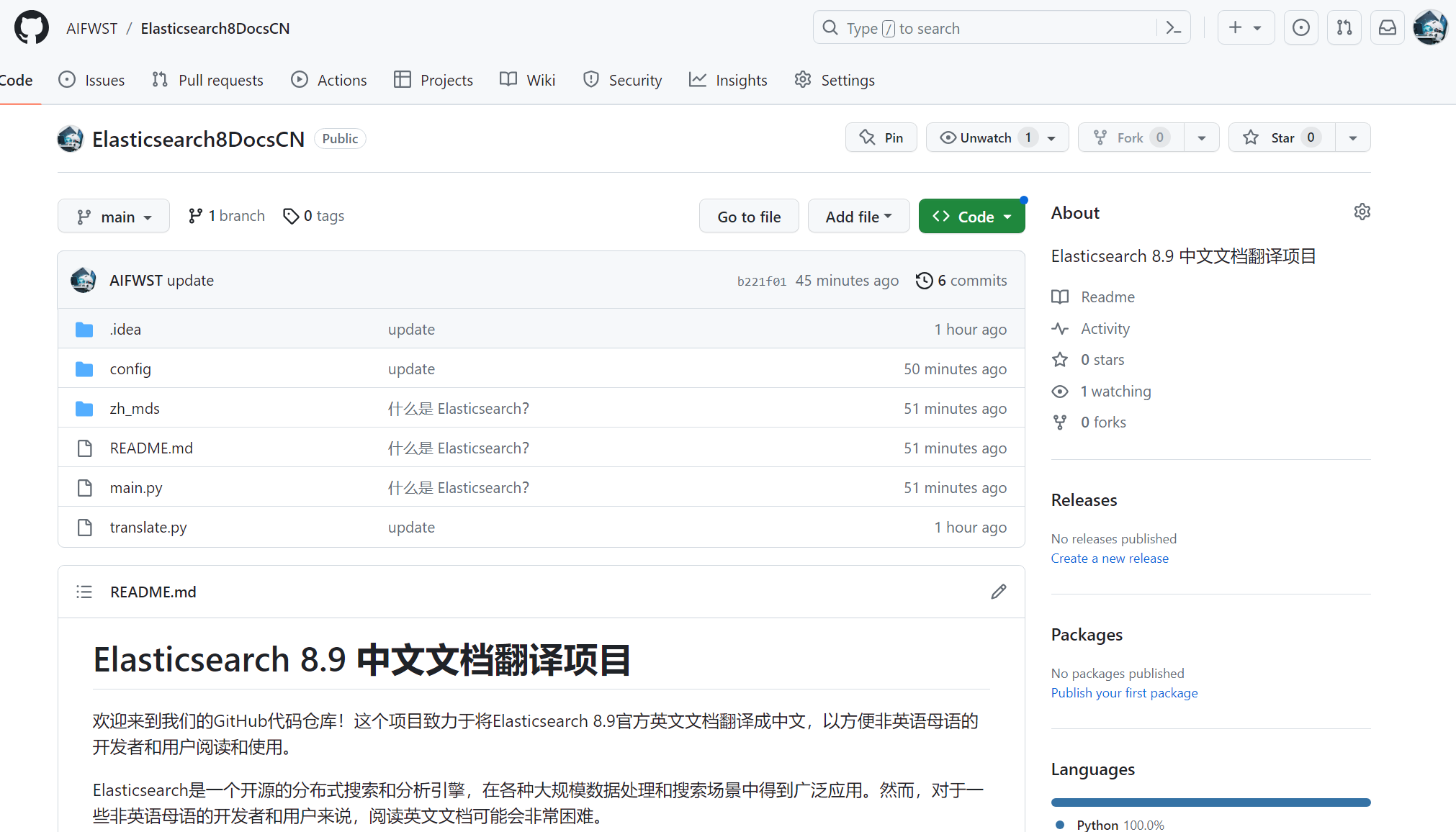Switch to the Pull requests tab
Viewport: 1456px width, 832px height.
pyautogui.click(x=207, y=80)
